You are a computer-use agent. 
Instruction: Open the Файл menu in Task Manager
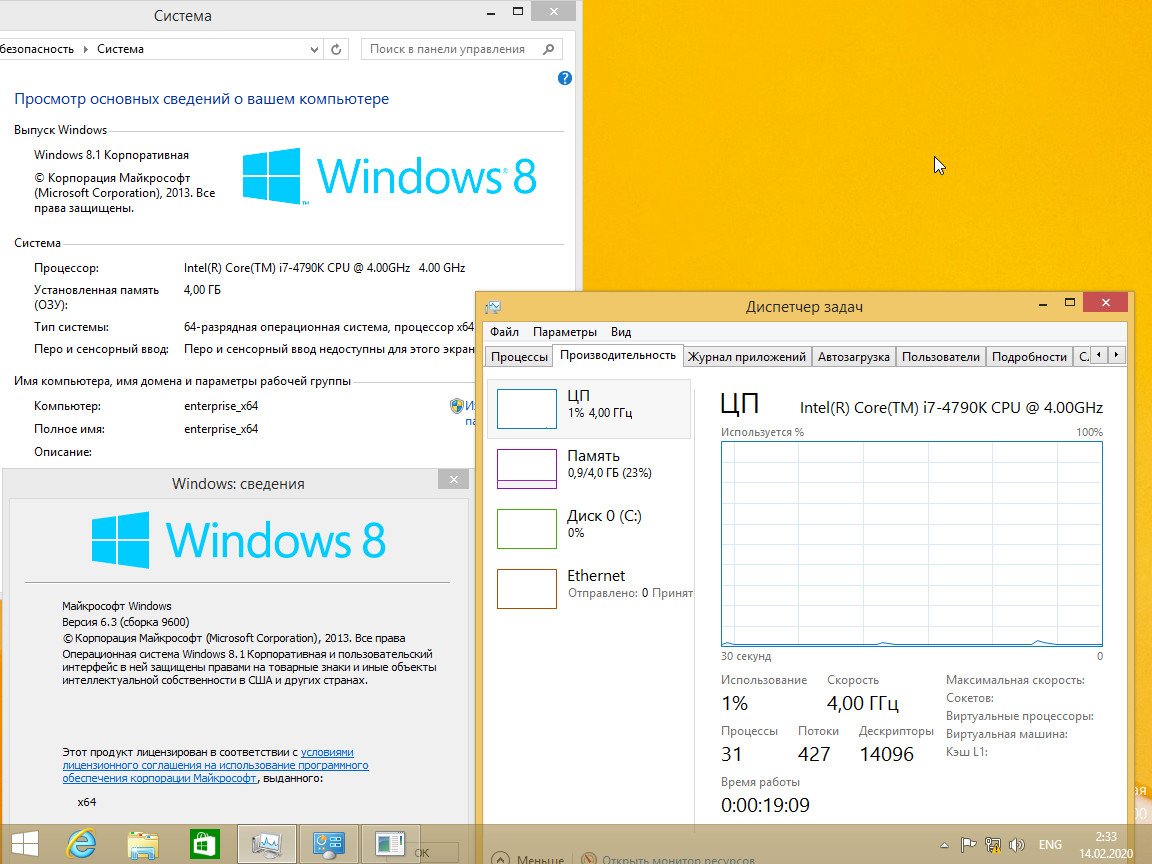(x=504, y=332)
